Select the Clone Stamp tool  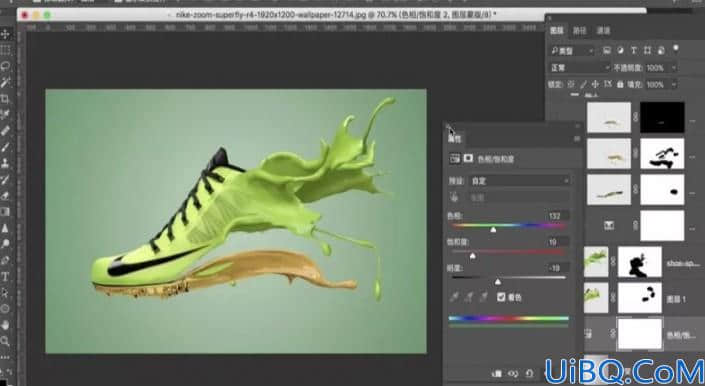pos(5,163)
